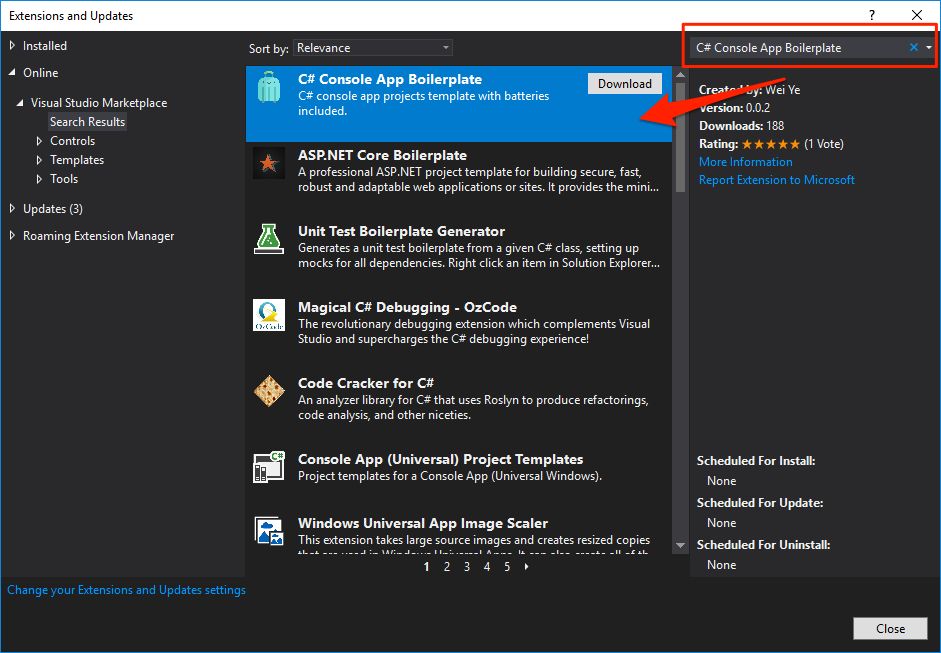
Task: Click the OzCode extension icon
Action: [x=268, y=315]
